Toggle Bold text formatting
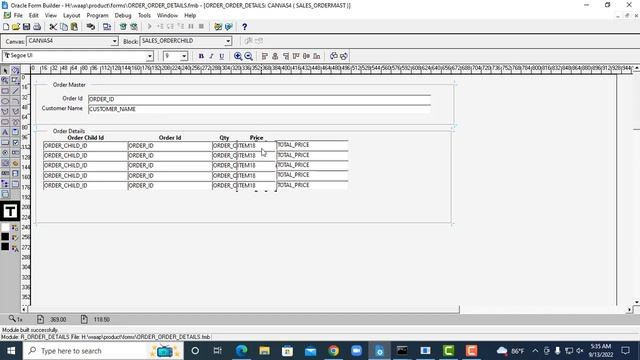 [x=201, y=56]
